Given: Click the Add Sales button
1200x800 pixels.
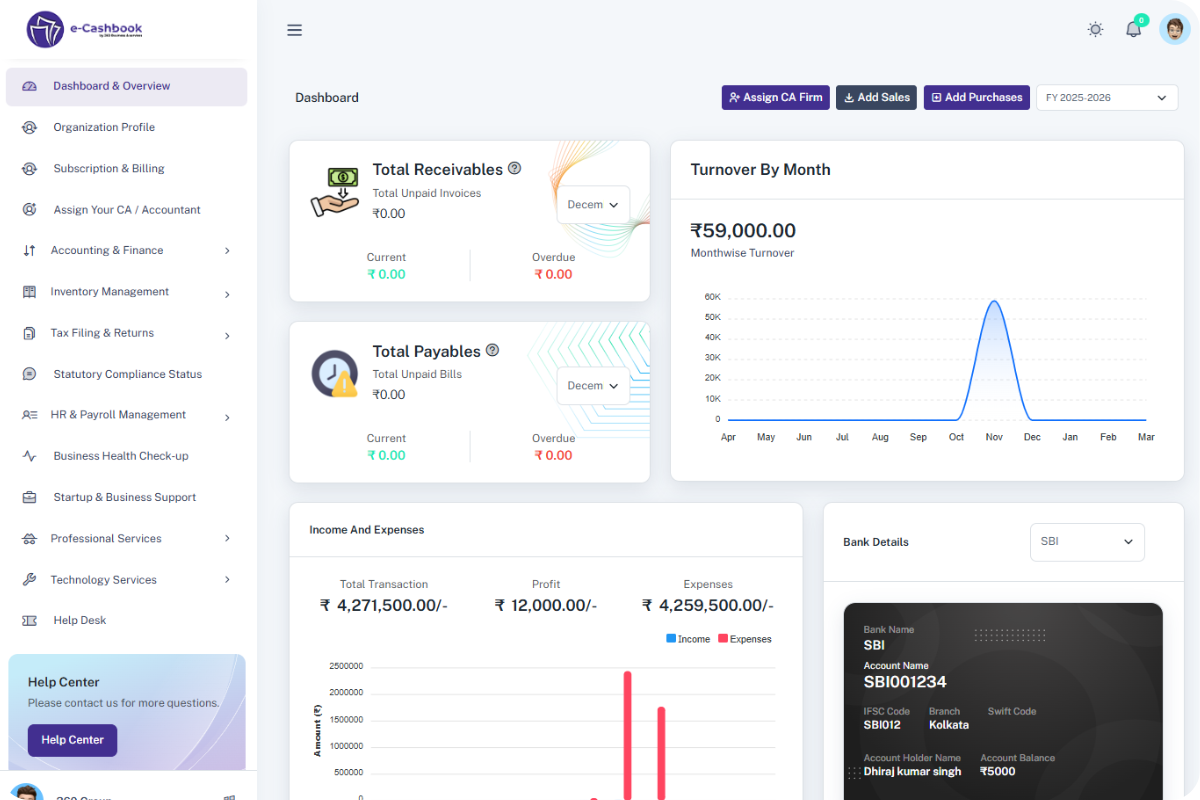Looking at the screenshot, I should [876, 97].
